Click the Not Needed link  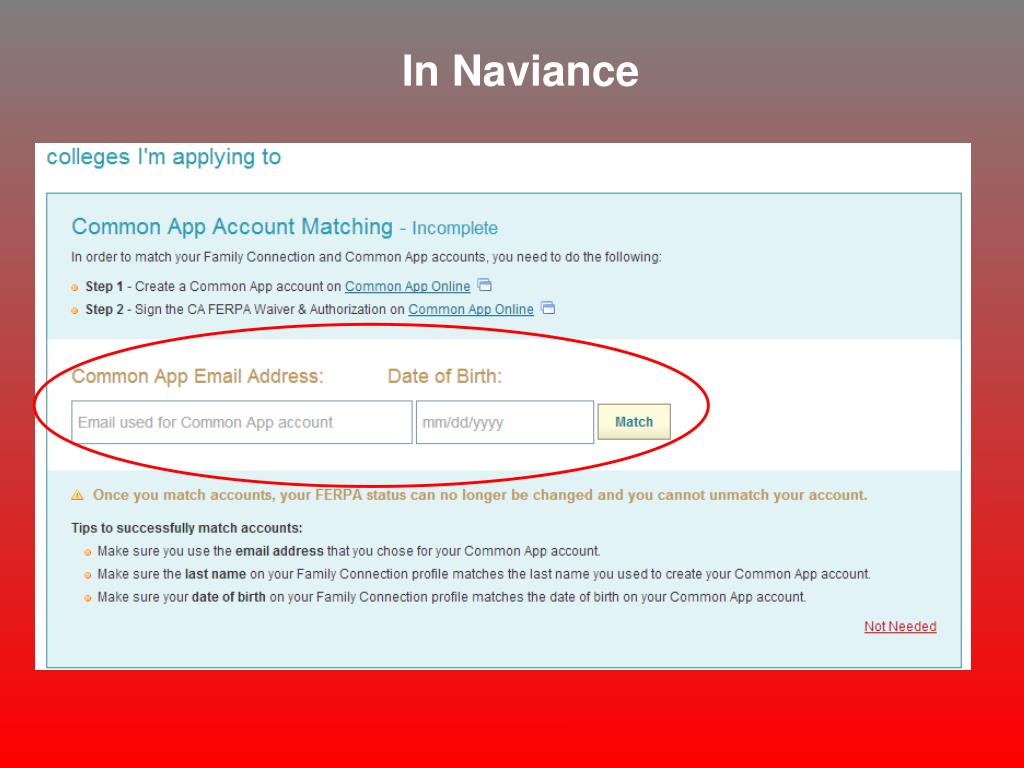pyautogui.click(x=900, y=626)
